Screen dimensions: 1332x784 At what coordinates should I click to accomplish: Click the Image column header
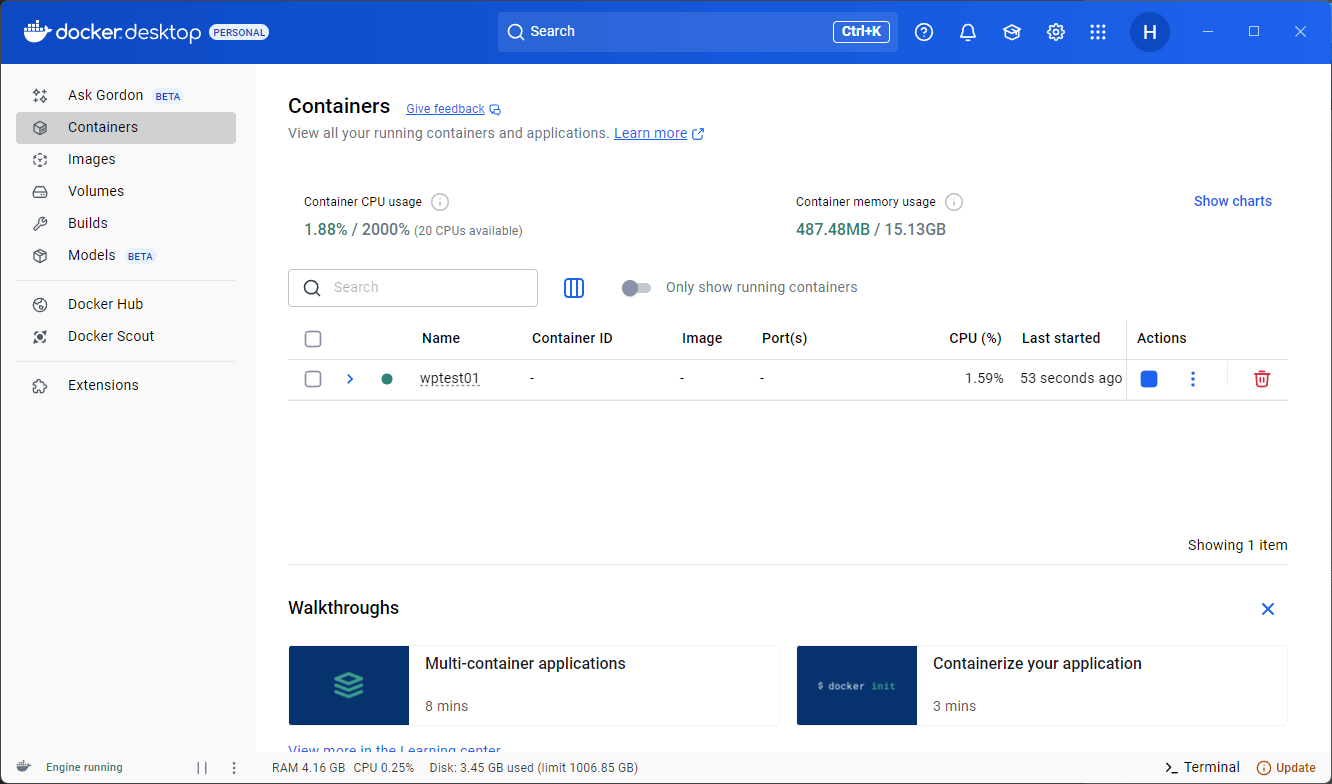pyautogui.click(x=702, y=339)
